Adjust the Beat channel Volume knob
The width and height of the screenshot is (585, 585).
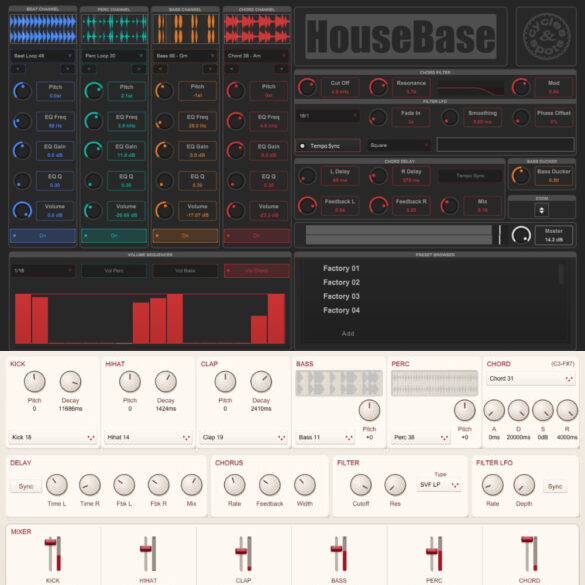click(x=22, y=210)
